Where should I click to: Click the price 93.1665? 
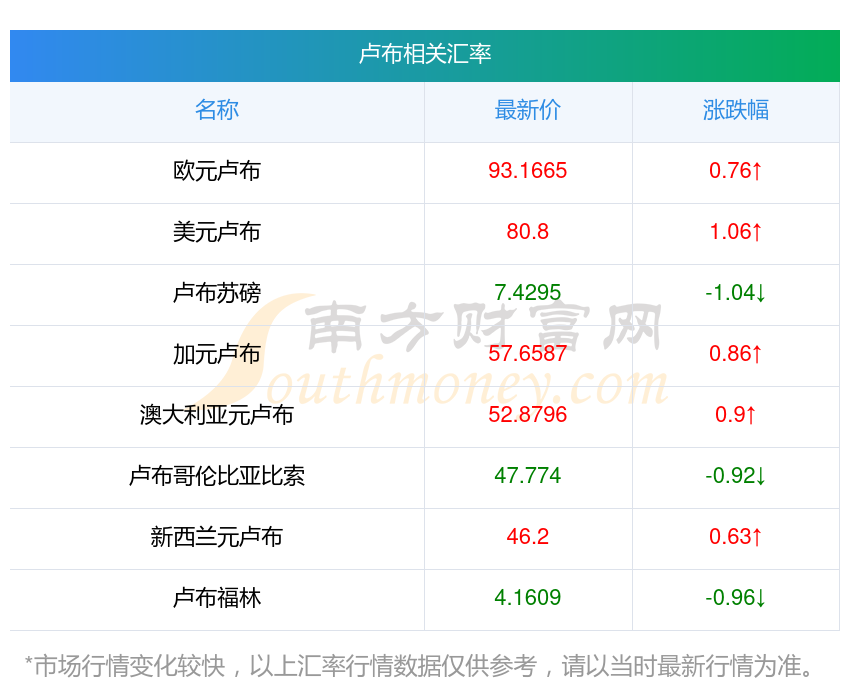[527, 171]
